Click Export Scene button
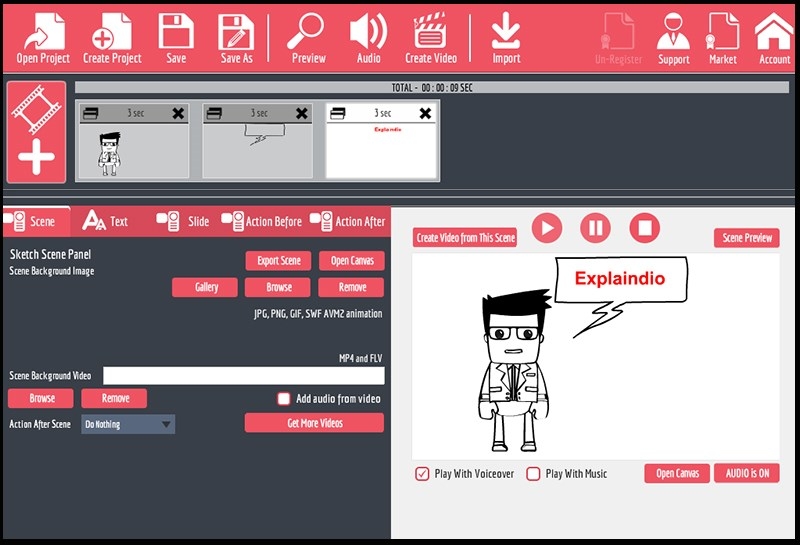800x545 pixels. (278, 261)
